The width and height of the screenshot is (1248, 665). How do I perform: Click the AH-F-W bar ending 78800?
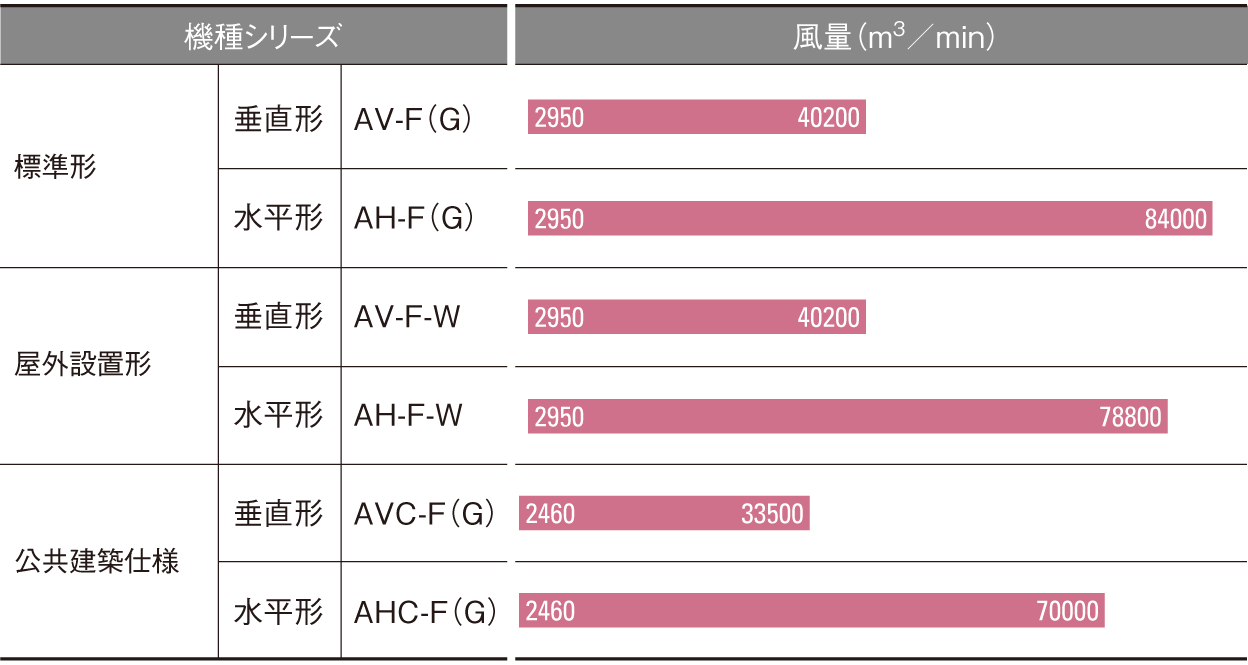coord(848,416)
